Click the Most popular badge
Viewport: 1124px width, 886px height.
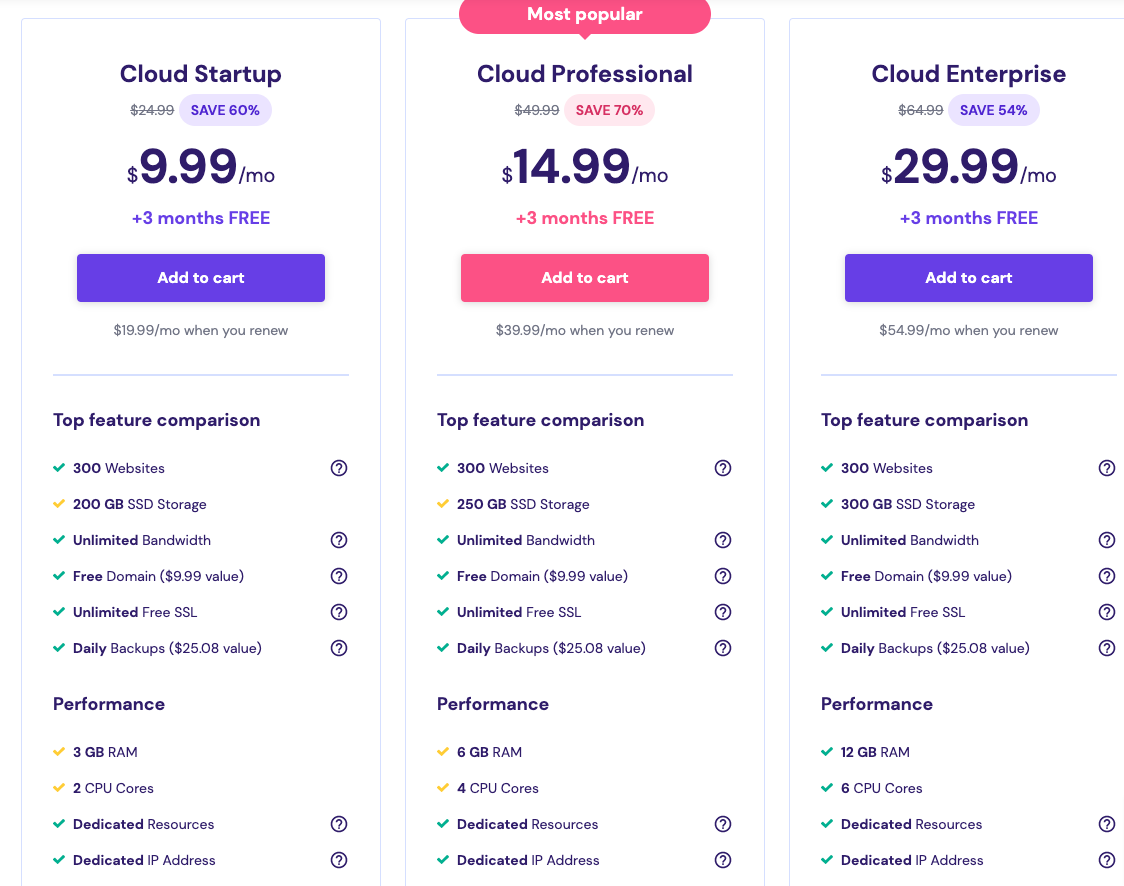point(584,14)
